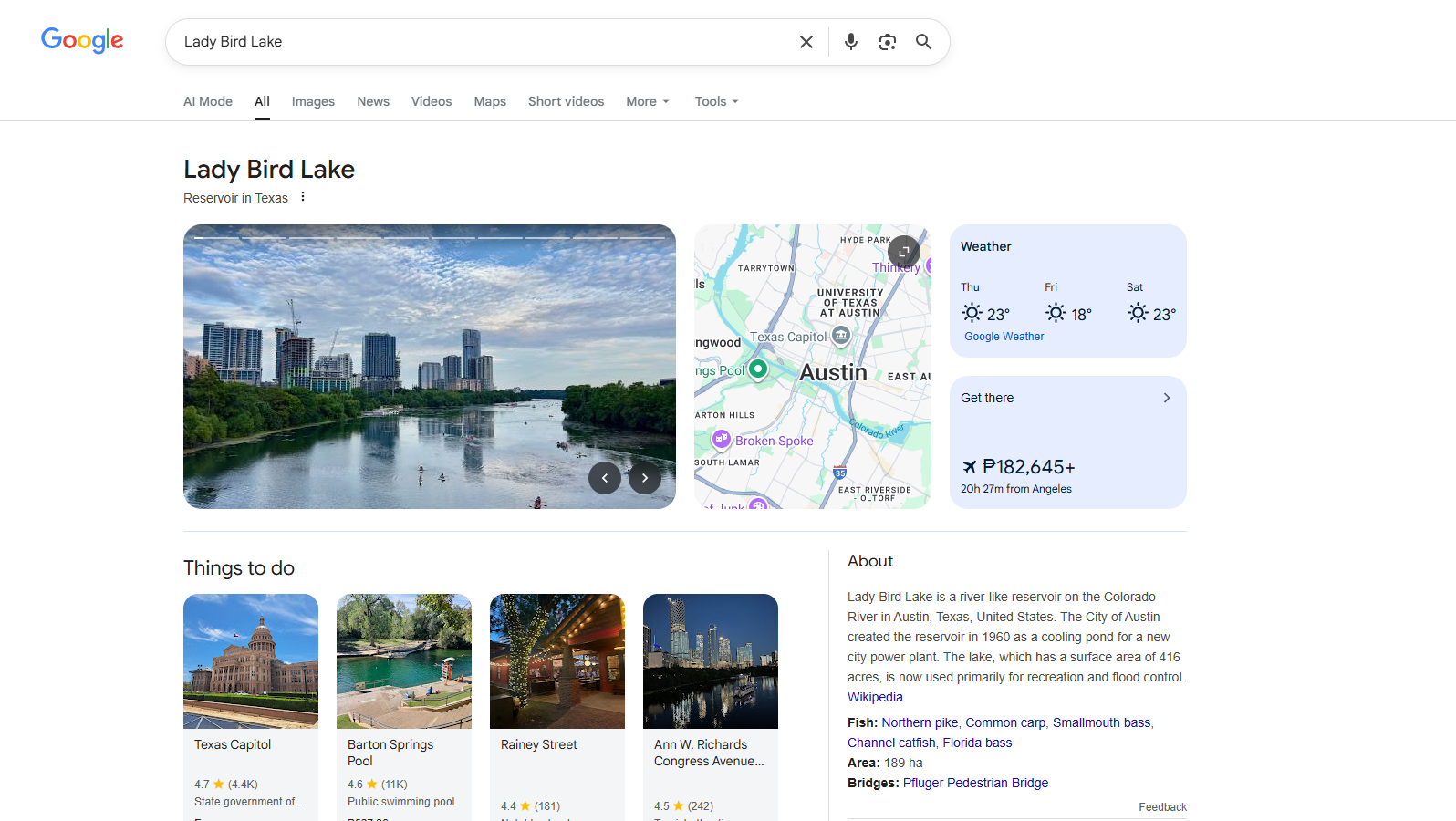Image resolution: width=1456 pixels, height=821 pixels.
Task: Start voice search with the microphone icon
Action: pos(850,42)
